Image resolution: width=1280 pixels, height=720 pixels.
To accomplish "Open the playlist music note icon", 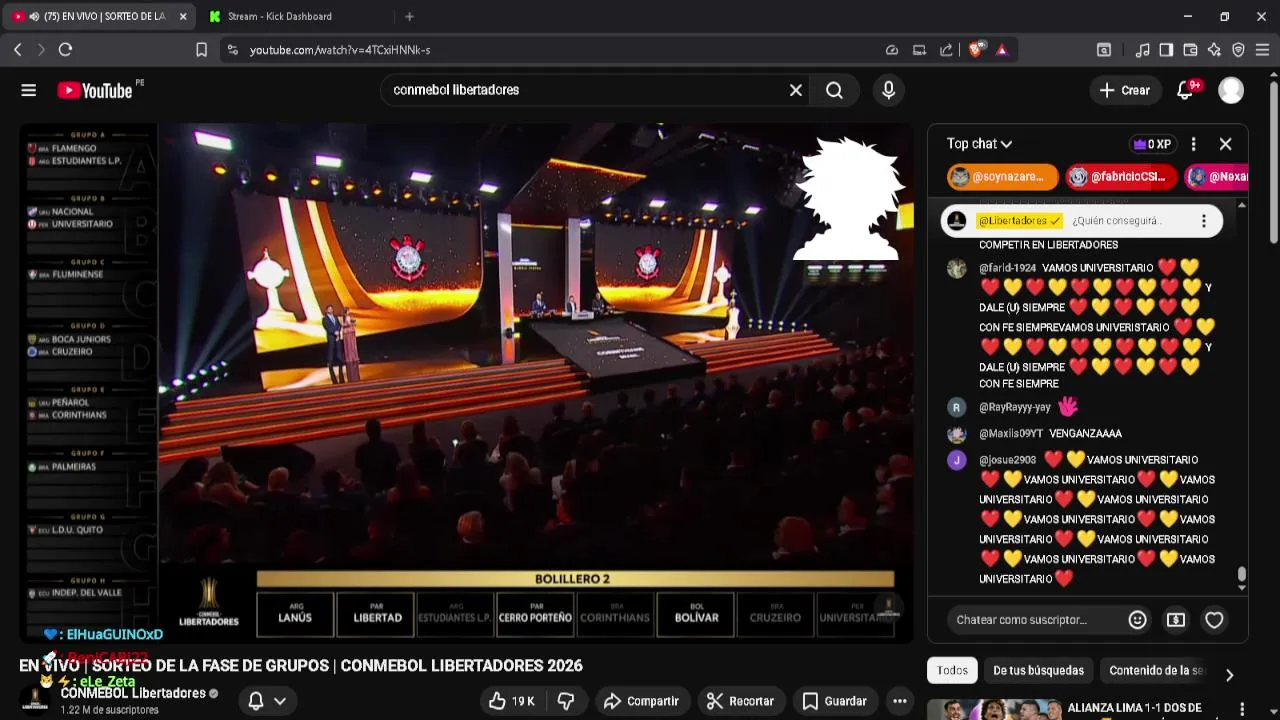I will (1142, 49).
